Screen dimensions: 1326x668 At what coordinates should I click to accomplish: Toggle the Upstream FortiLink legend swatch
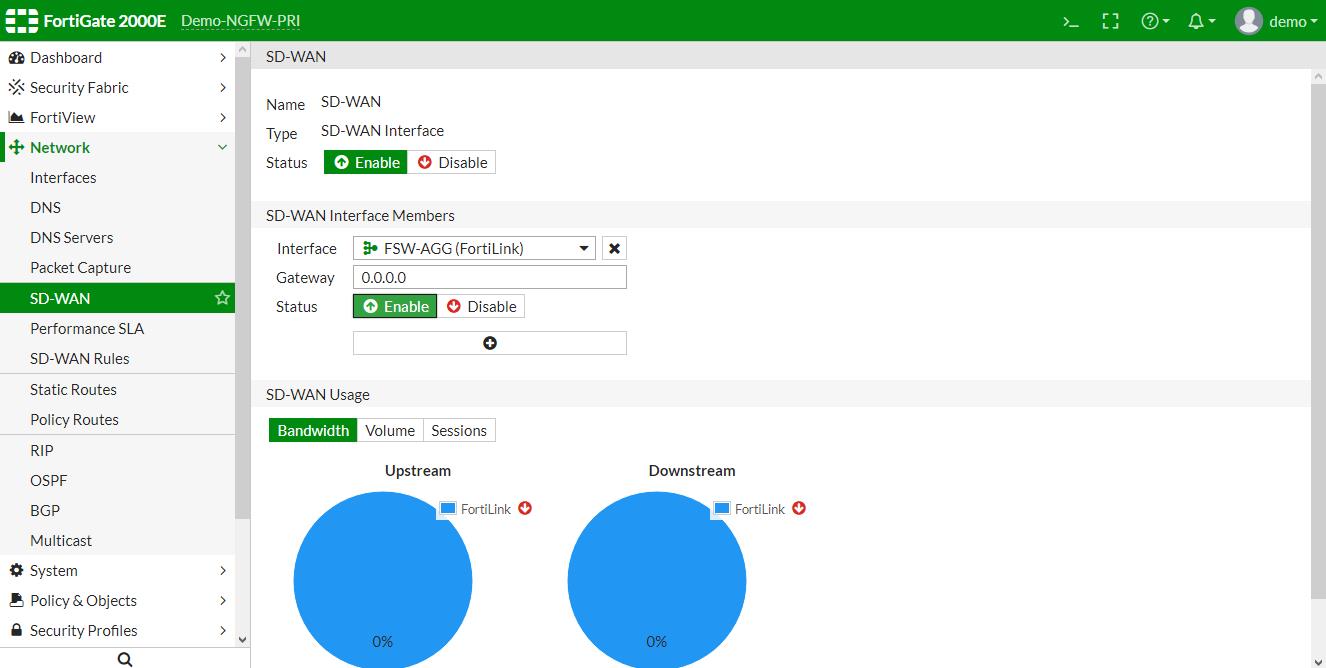coord(448,509)
